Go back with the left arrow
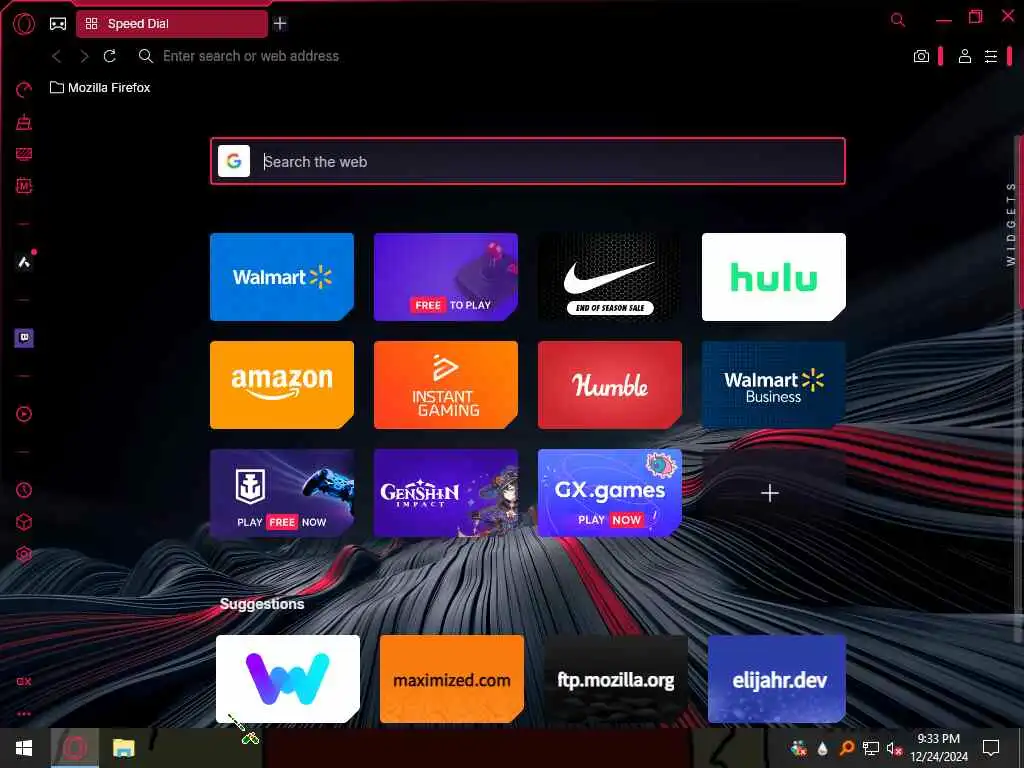Screen dimensions: 1024x768 coord(57,56)
